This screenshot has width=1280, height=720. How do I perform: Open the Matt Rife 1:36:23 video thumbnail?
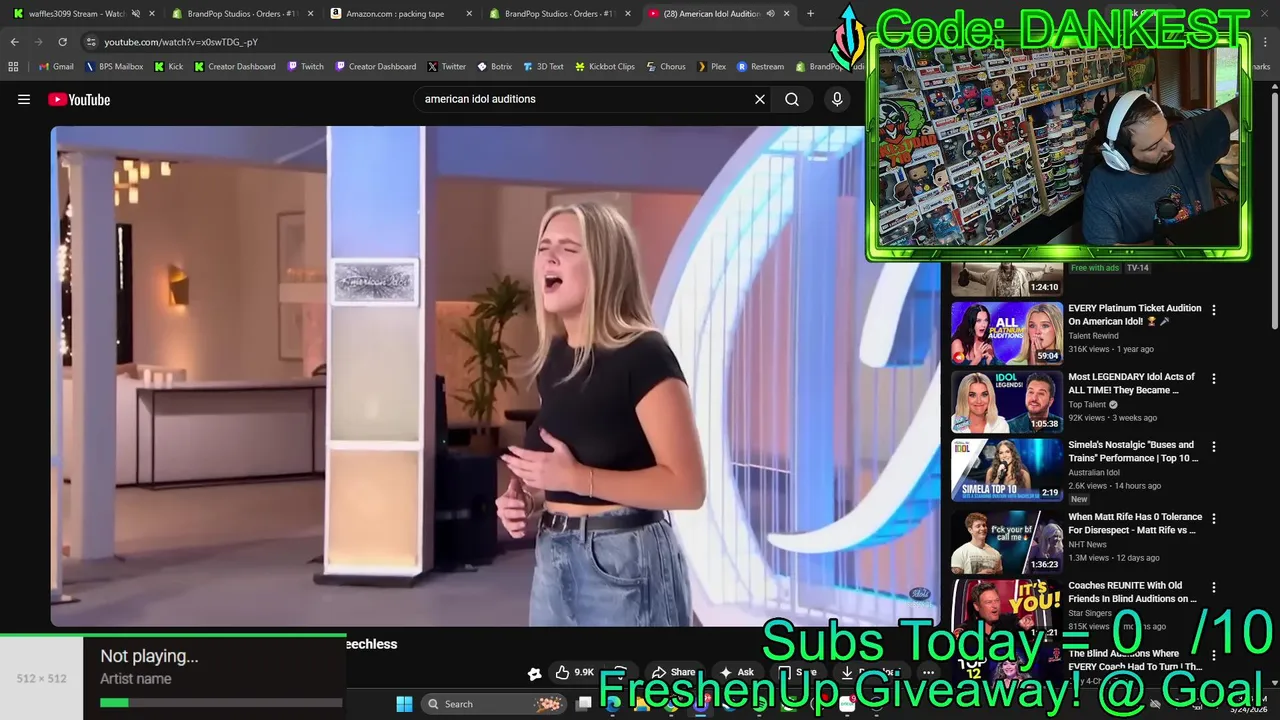[1007, 542]
